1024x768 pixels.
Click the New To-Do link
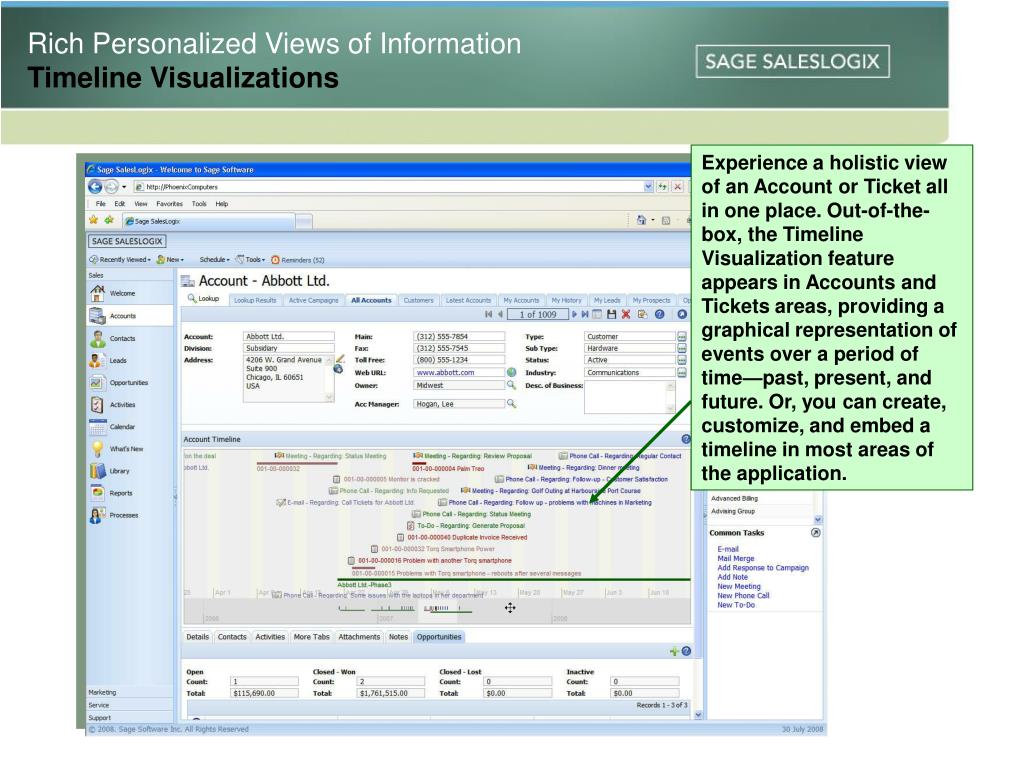tap(735, 605)
